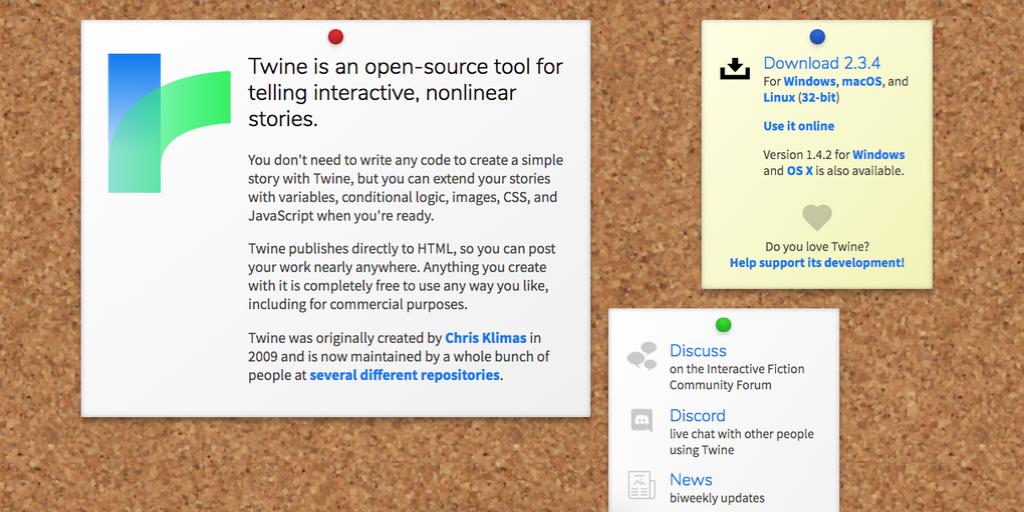Viewport: 1024px width, 512px height.
Task: Open the News link
Action: point(690,479)
